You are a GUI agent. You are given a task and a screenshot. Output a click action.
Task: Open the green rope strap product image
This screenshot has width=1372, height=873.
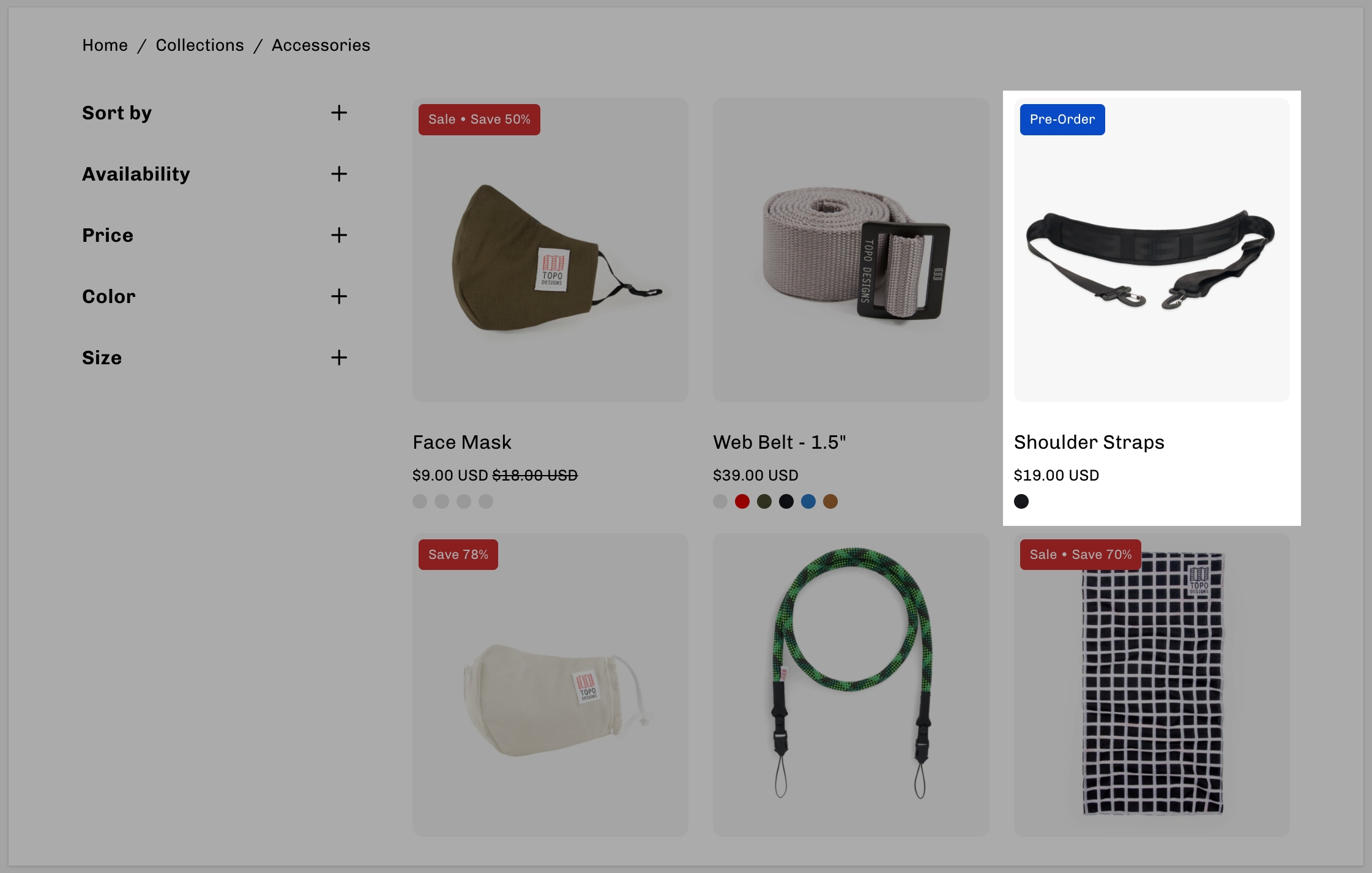pyautogui.click(x=851, y=684)
